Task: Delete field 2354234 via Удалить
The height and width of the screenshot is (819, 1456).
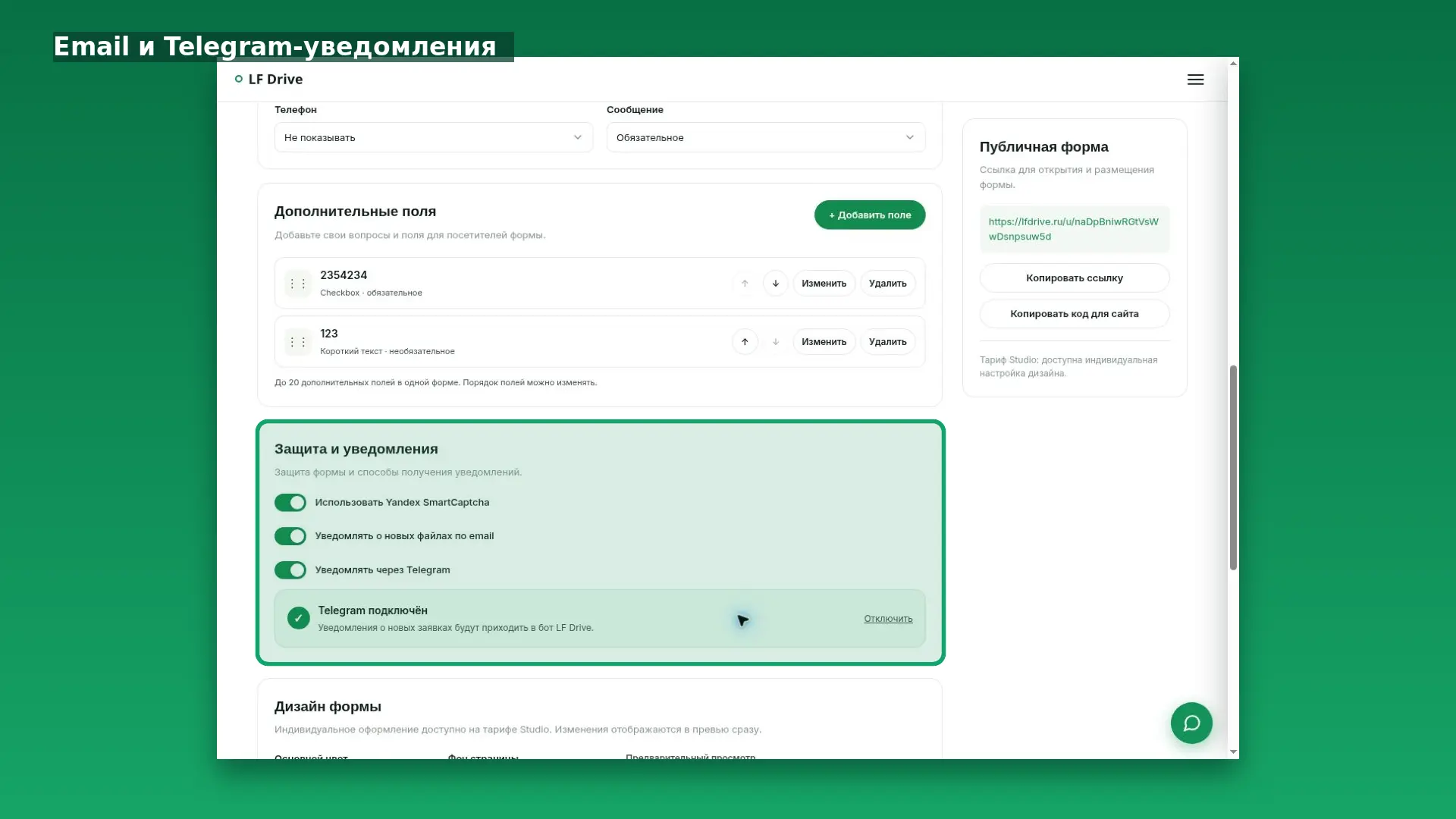Action: click(888, 284)
